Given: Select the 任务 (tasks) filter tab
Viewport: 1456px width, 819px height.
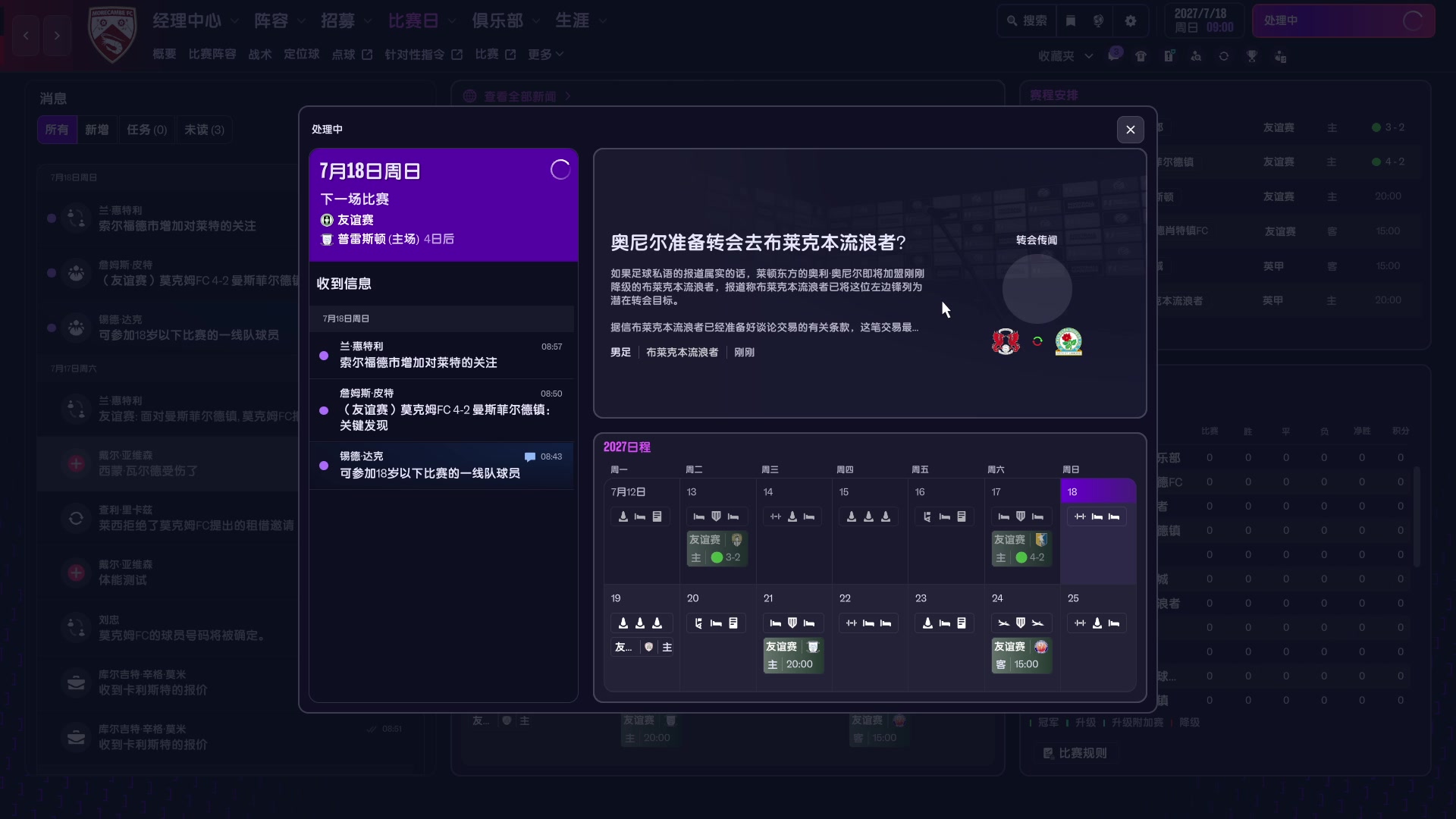Looking at the screenshot, I should [146, 130].
